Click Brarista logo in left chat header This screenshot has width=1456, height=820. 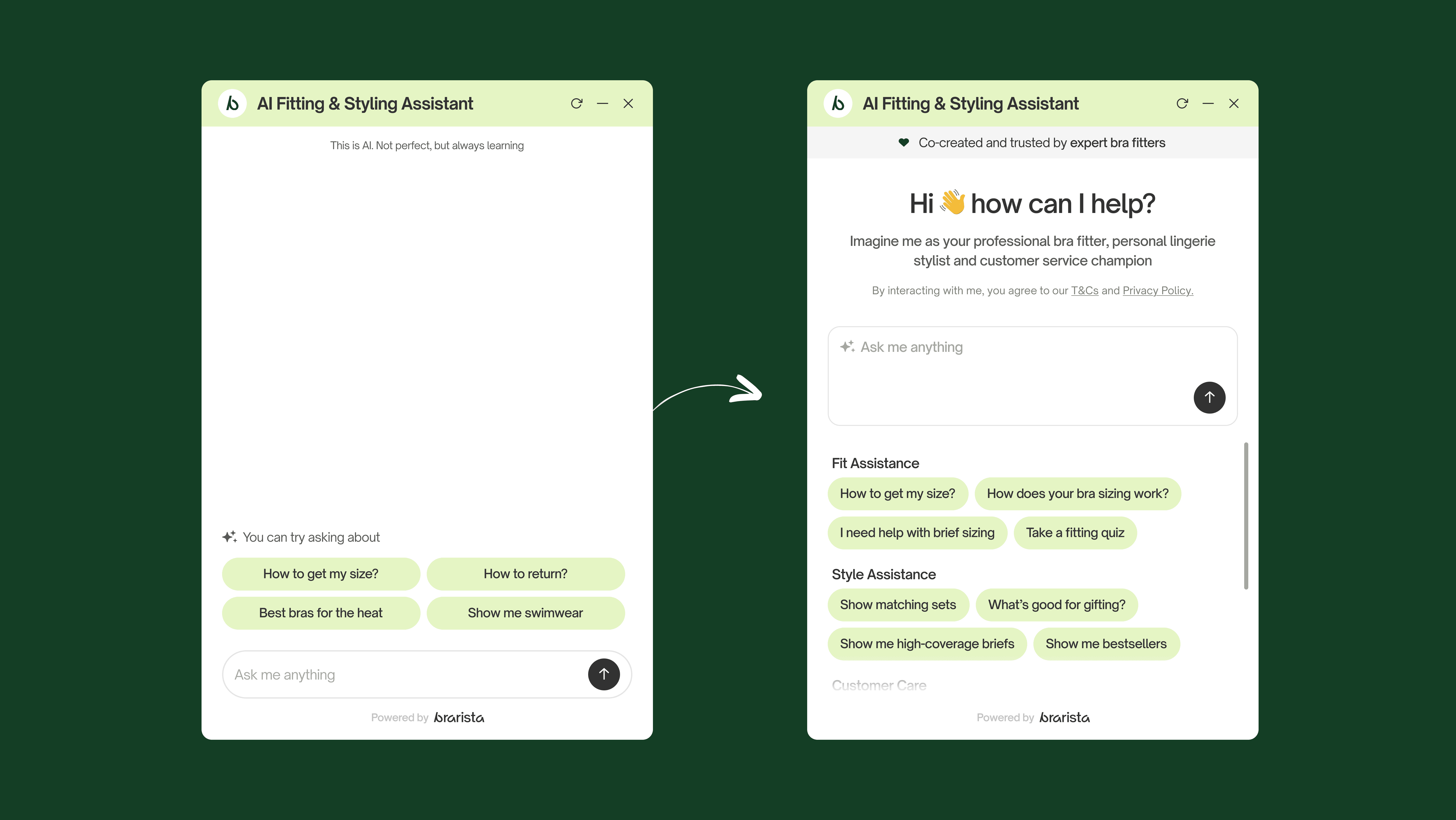(232, 103)
